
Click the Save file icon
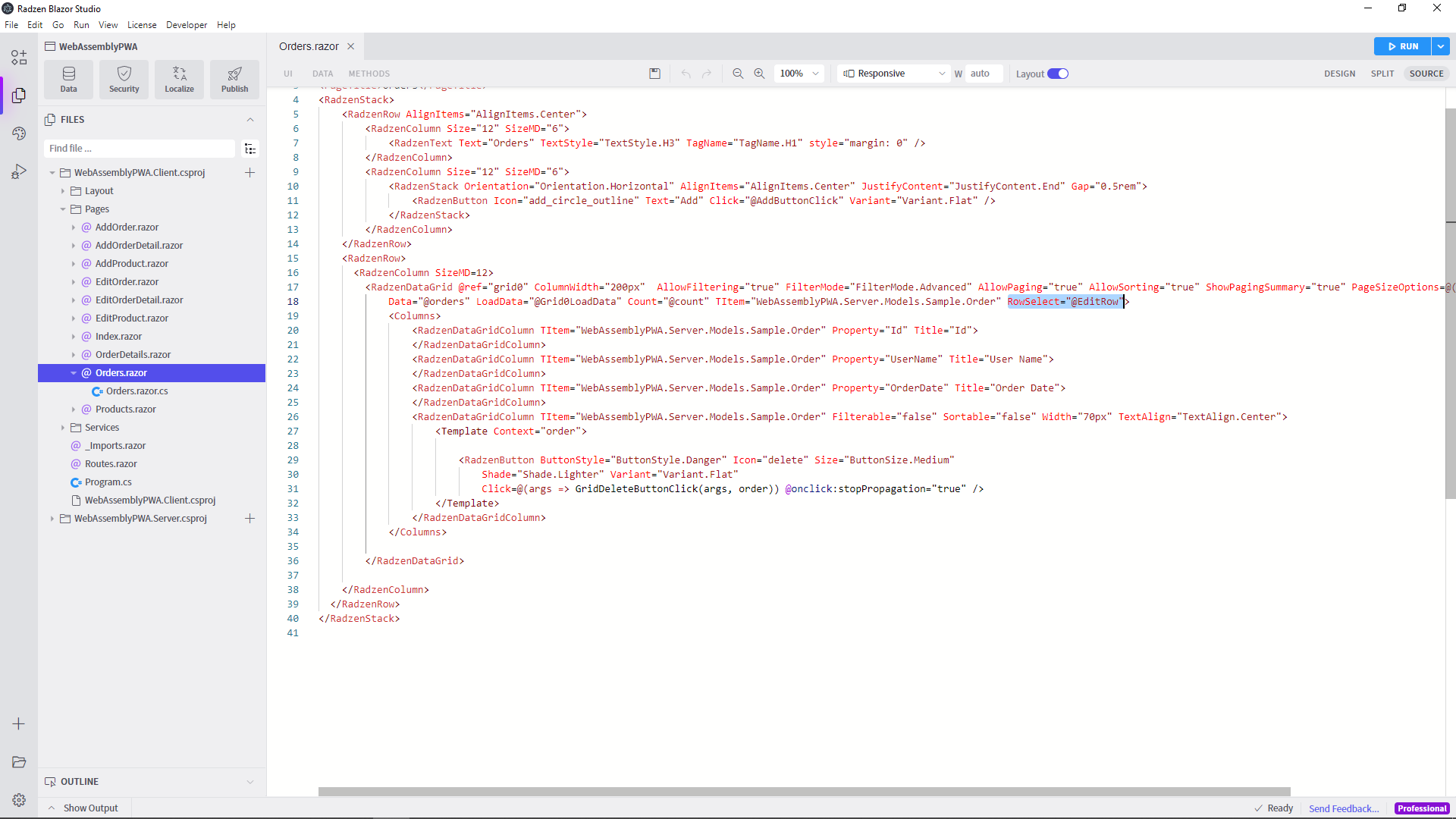pos(655,74)
